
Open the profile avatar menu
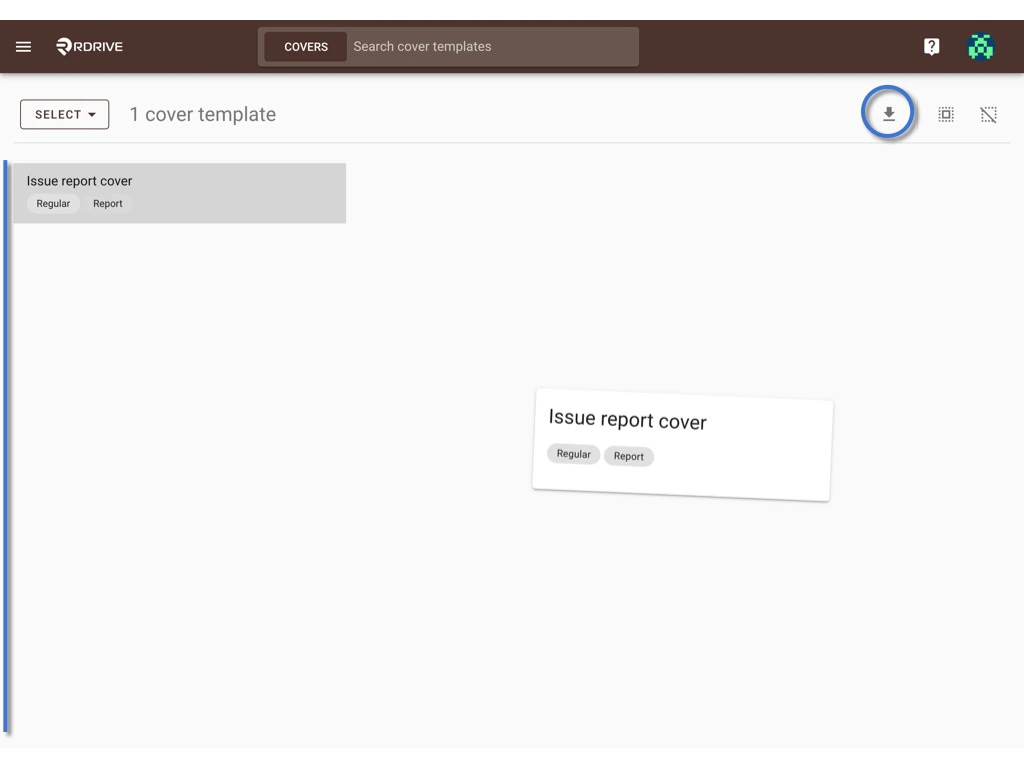coord(980,46)
